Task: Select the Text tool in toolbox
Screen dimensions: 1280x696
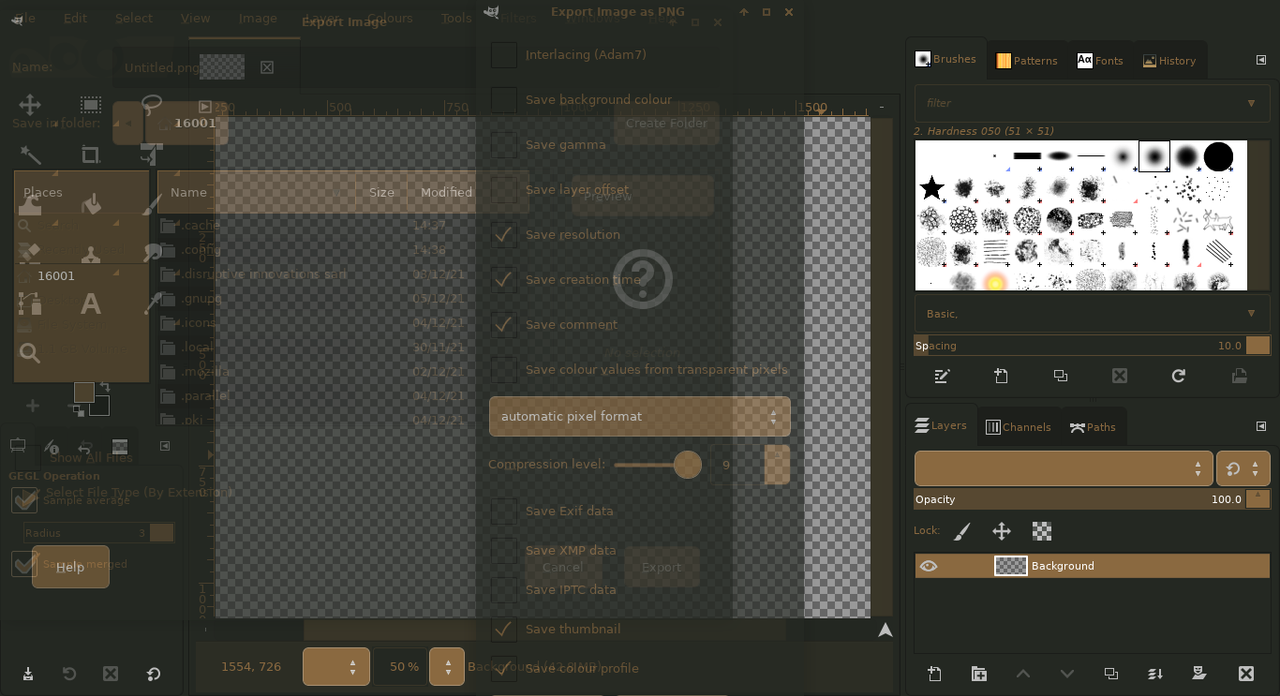Action: pos(90,304)
